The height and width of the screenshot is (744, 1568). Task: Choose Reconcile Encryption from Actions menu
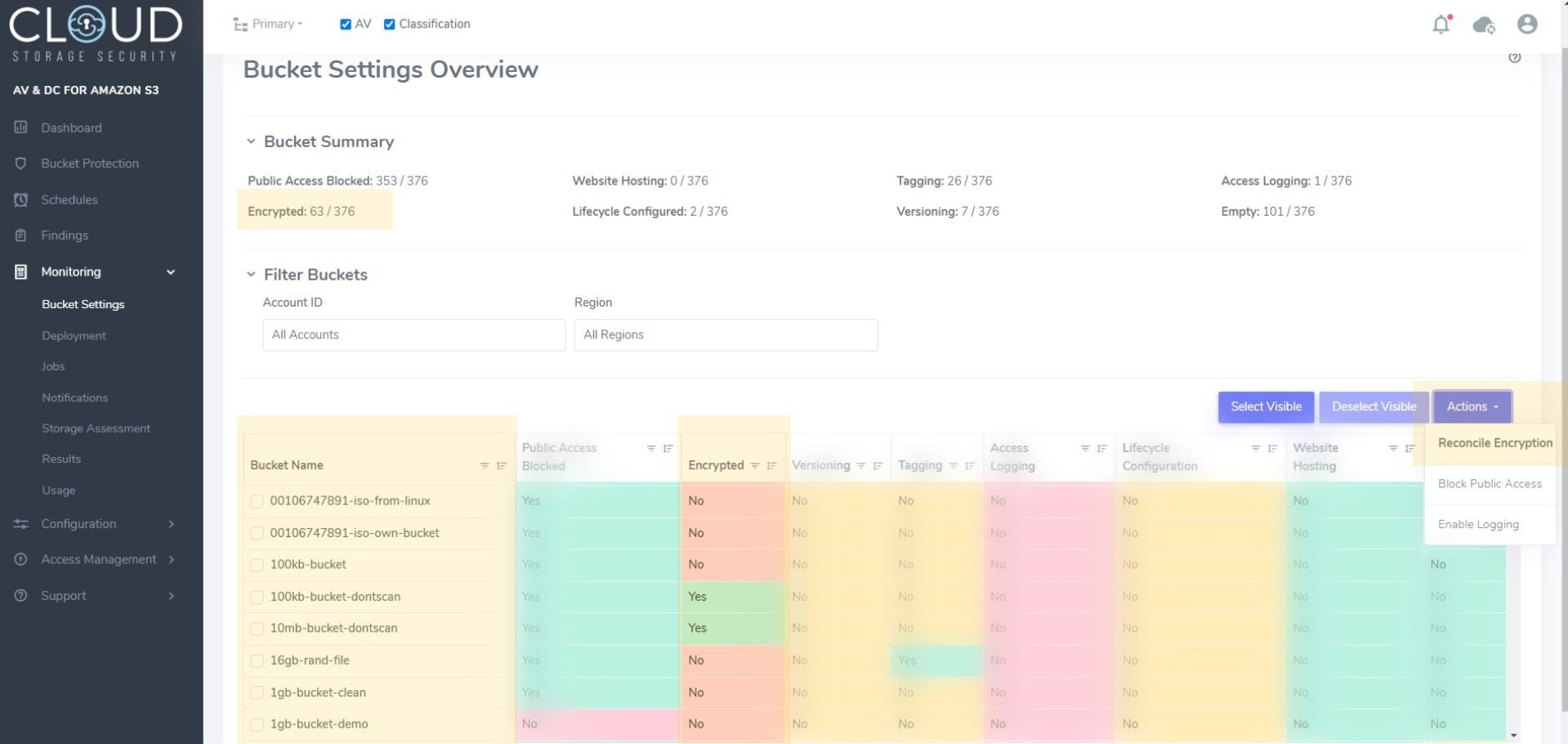[1494, 443]
